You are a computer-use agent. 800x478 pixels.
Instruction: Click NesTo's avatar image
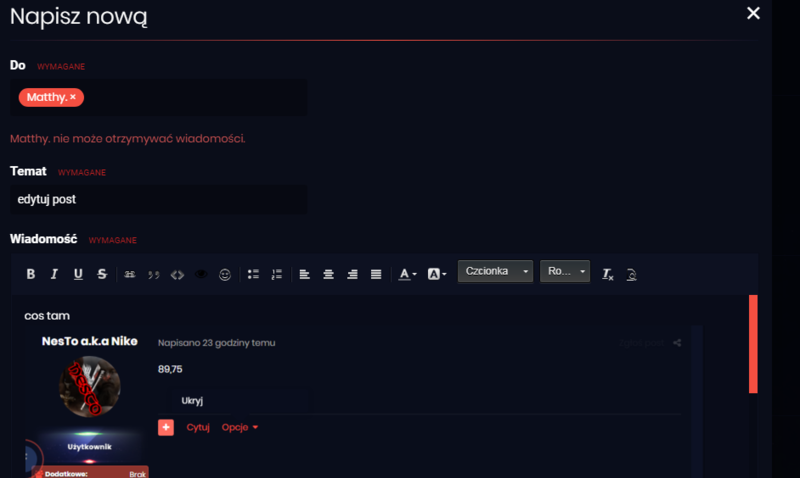[x=90, y=386]
